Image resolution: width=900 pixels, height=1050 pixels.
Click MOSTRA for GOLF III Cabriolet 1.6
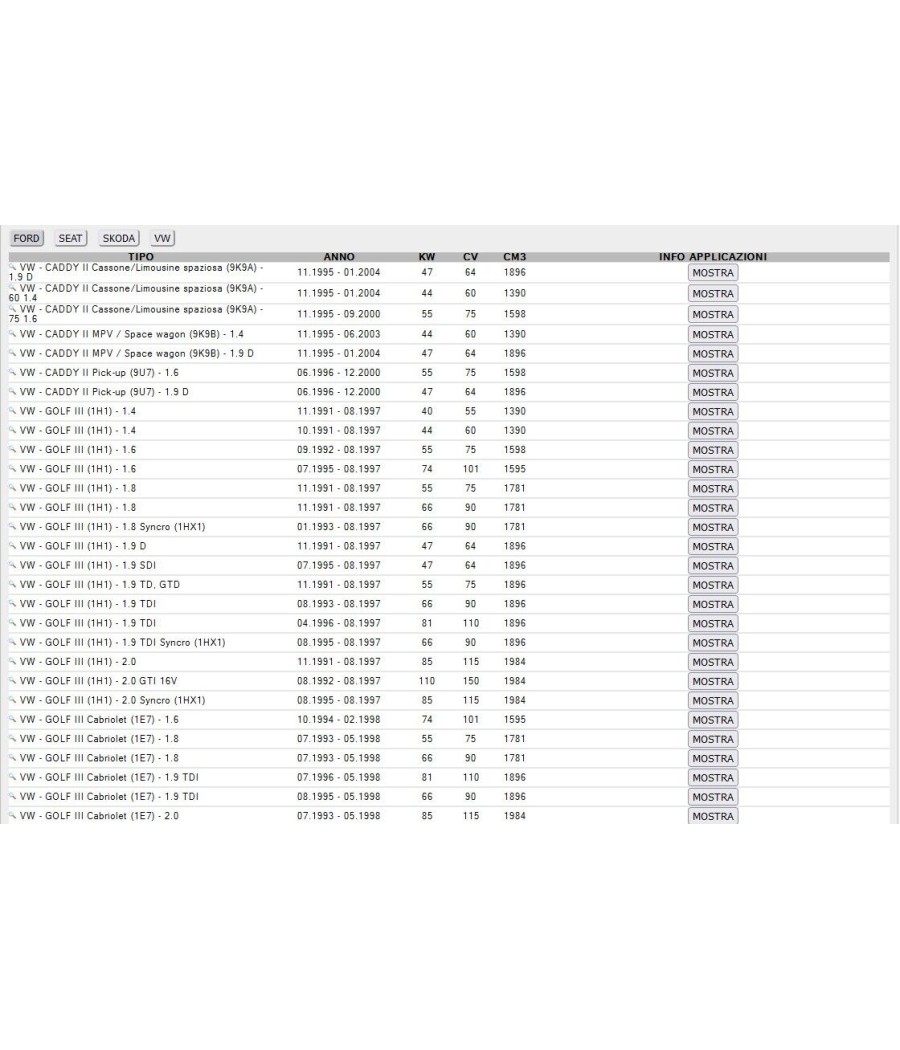point(713,720)
